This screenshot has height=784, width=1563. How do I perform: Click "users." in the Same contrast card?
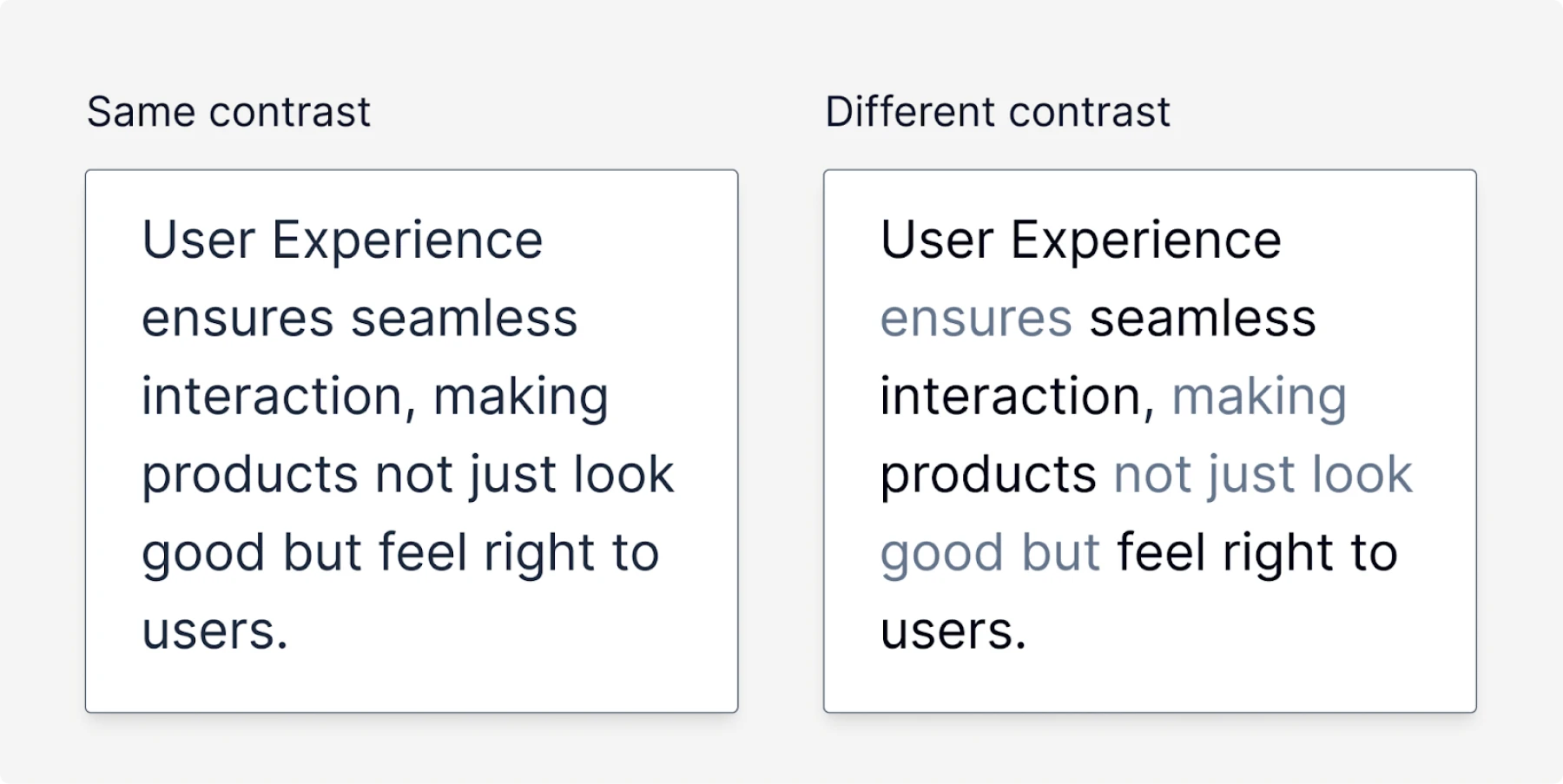click(x=214, y=631)
